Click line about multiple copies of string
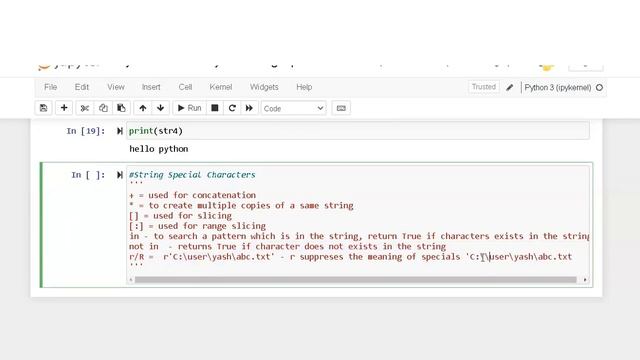Screen dimensions: 640x360 pyautogui.click(x=241, y=205)
